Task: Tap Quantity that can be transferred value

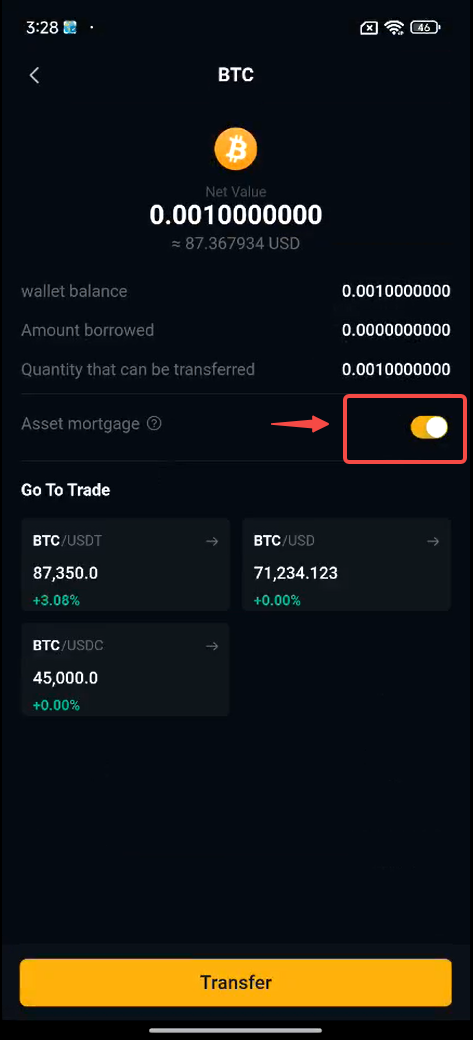Action: pos(396,369)
